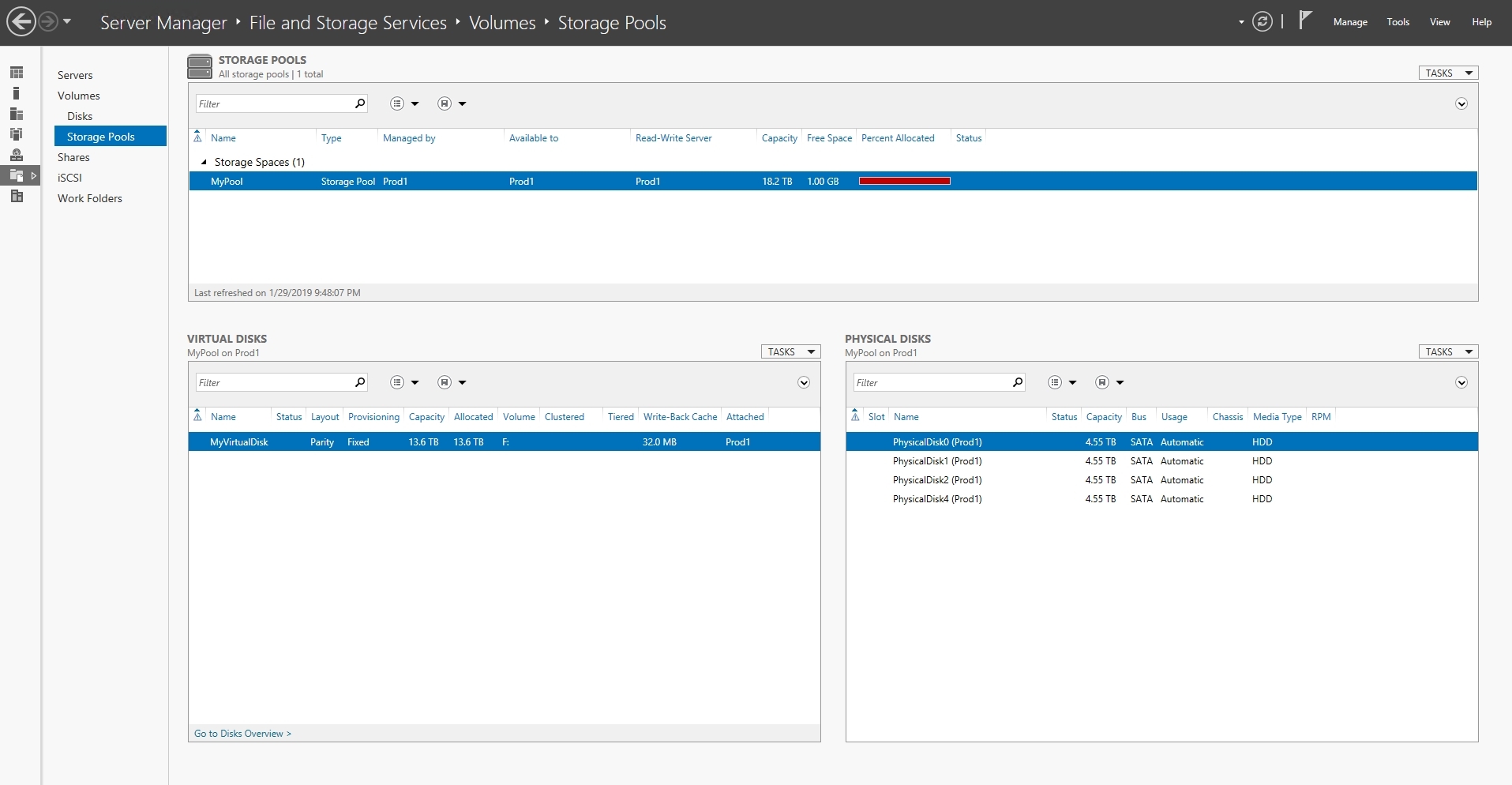This screenshot has width=1512, height=785.
Task: Expand the Virtual Disks filter options chevron
Action: pos(803,382)
